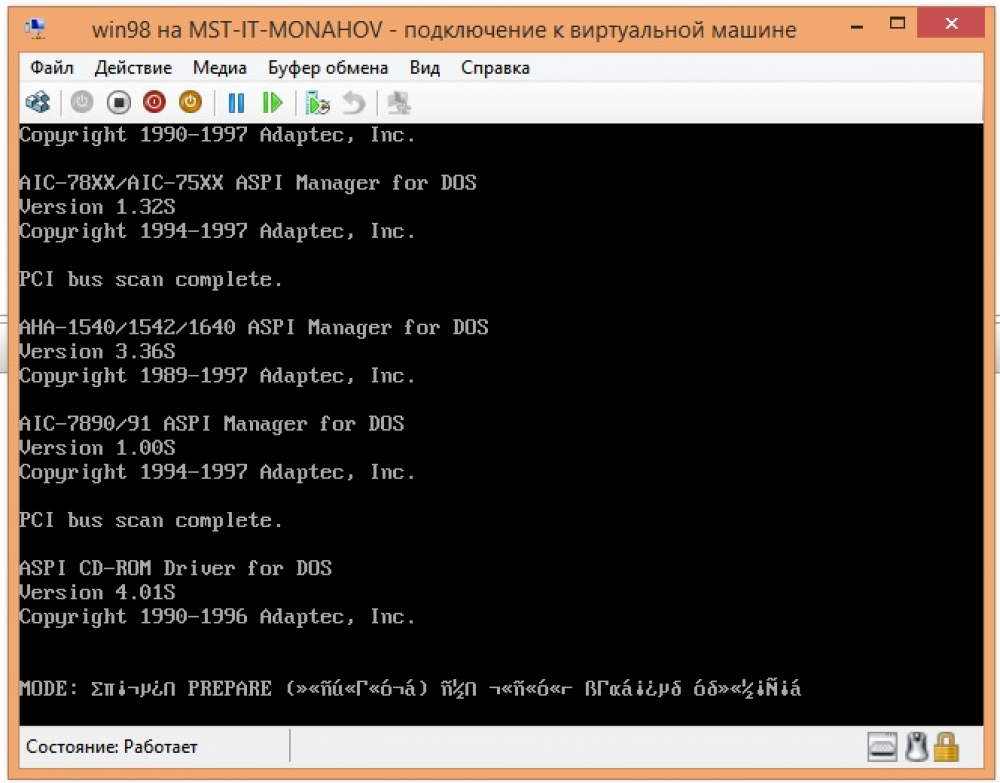Minimize the virtual machine connection window
Viewport: 1000px width, 783px height.
[x=857, y=26]
